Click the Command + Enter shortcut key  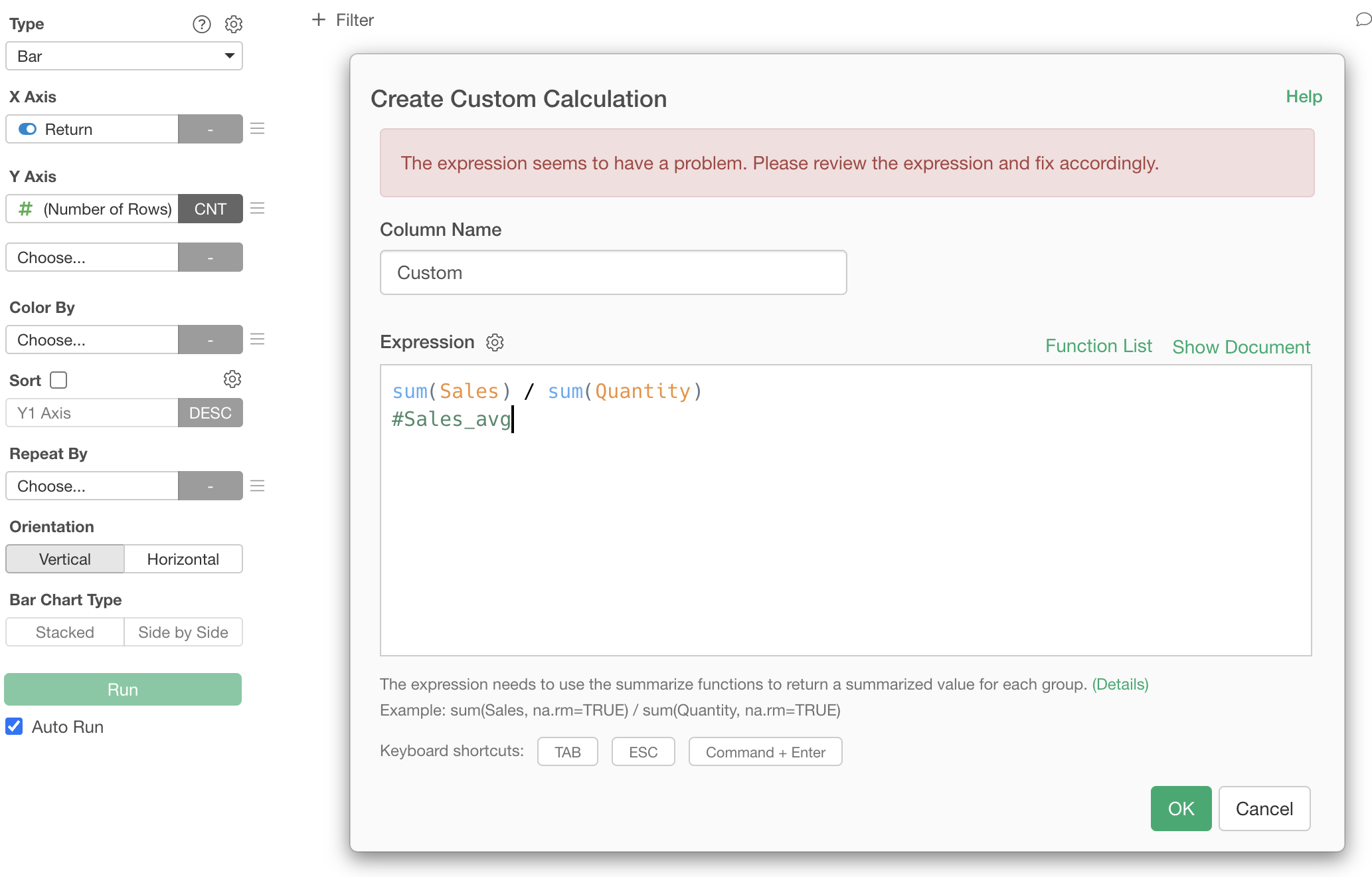coord(766,751)
